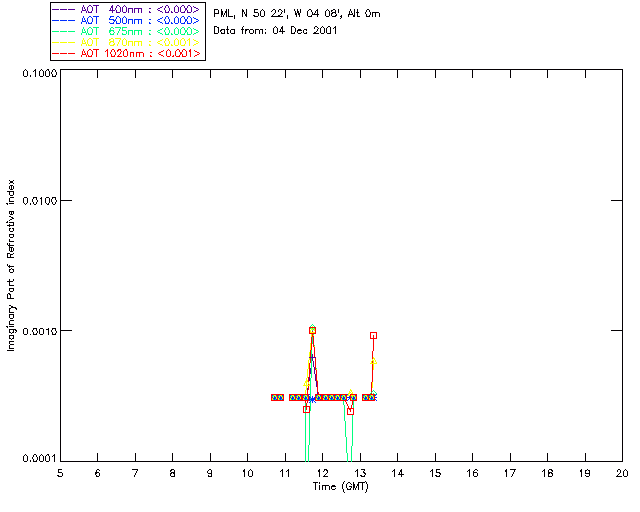Click the x-axis tick label 7
Screen dimensions: 640x512
[x=135, y=473]
